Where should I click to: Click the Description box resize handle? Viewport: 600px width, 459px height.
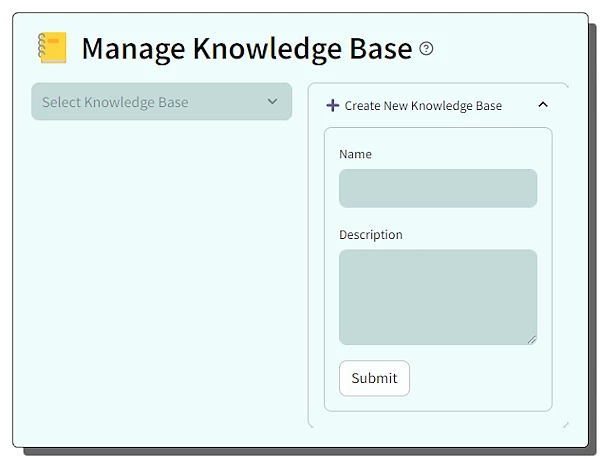[x=532, y=340]
